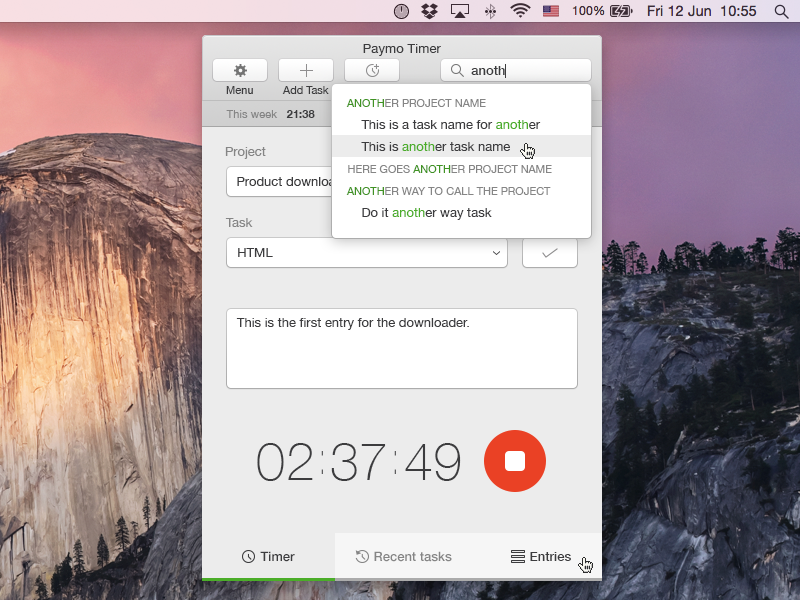The width and height of the screenshot is (800, 600).
Task: Open US flag input source menu
Action: point(551,11)
